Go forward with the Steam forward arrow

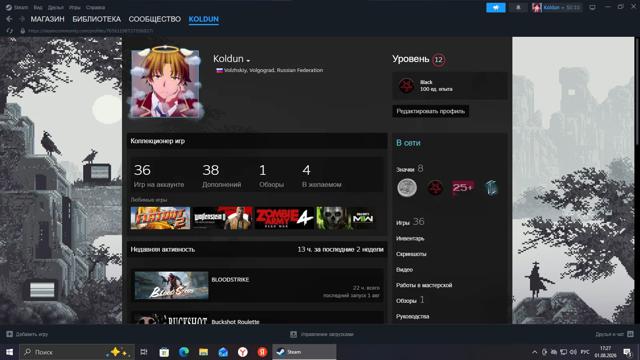point(22,19)
